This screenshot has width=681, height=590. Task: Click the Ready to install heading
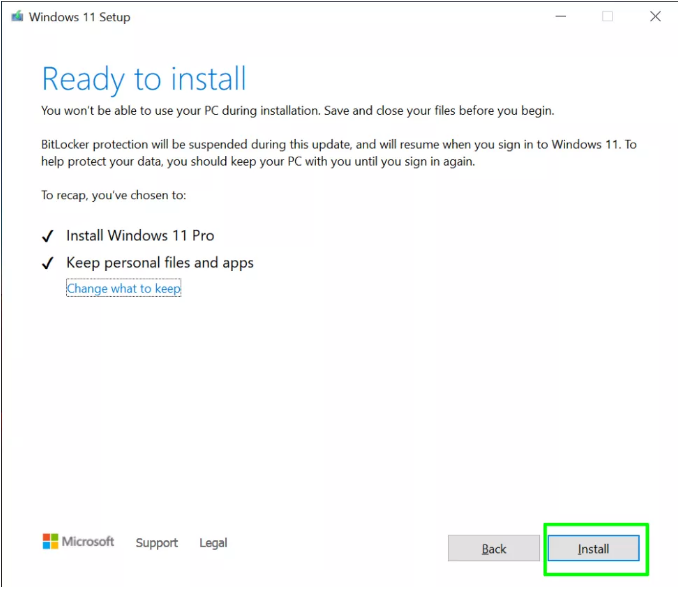[144, 80]
